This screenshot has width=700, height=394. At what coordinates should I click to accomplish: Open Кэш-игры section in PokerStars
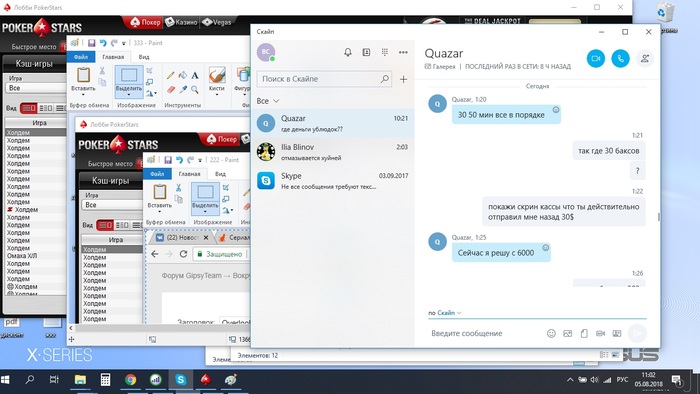tap(34, 64)
